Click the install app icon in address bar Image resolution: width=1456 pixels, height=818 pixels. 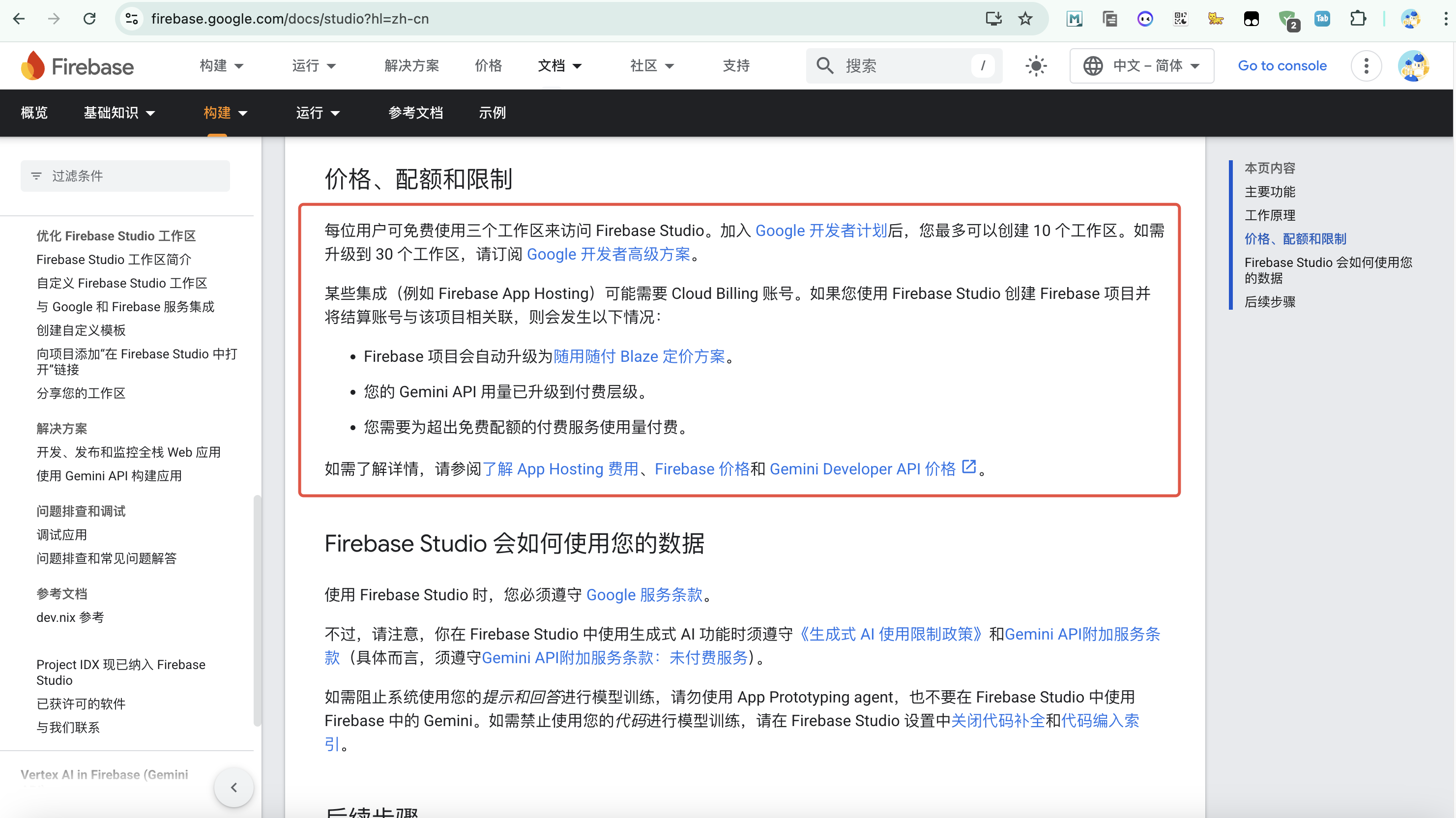coord(993,19)
